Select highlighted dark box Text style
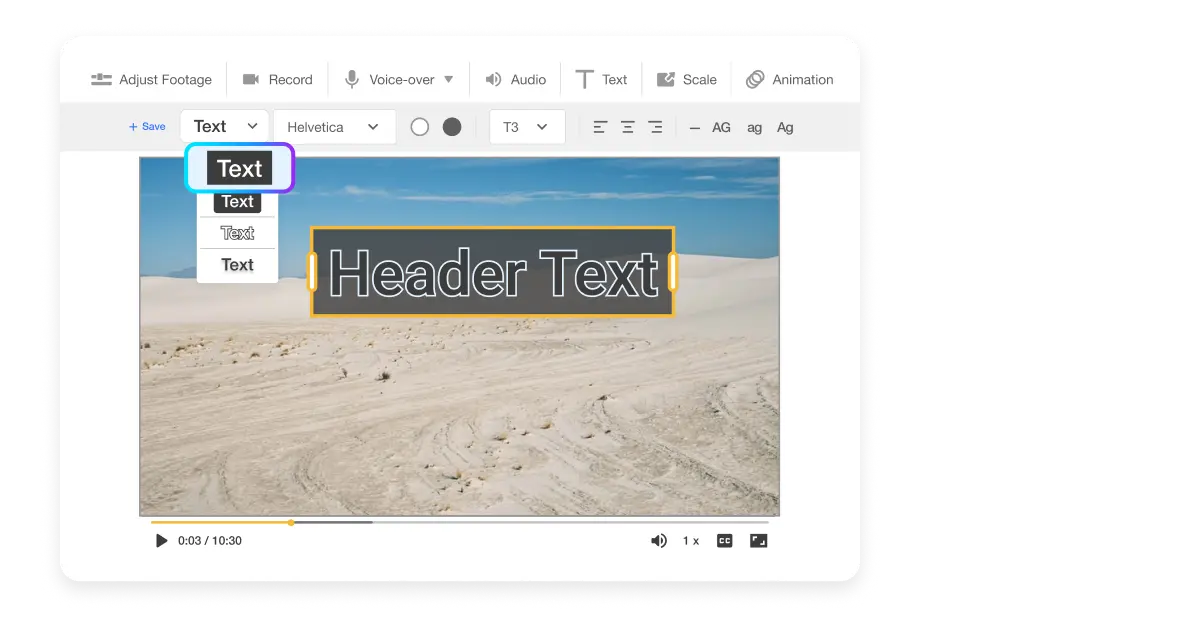Viewport: 1200px width, 640px height. coord(240,168)
